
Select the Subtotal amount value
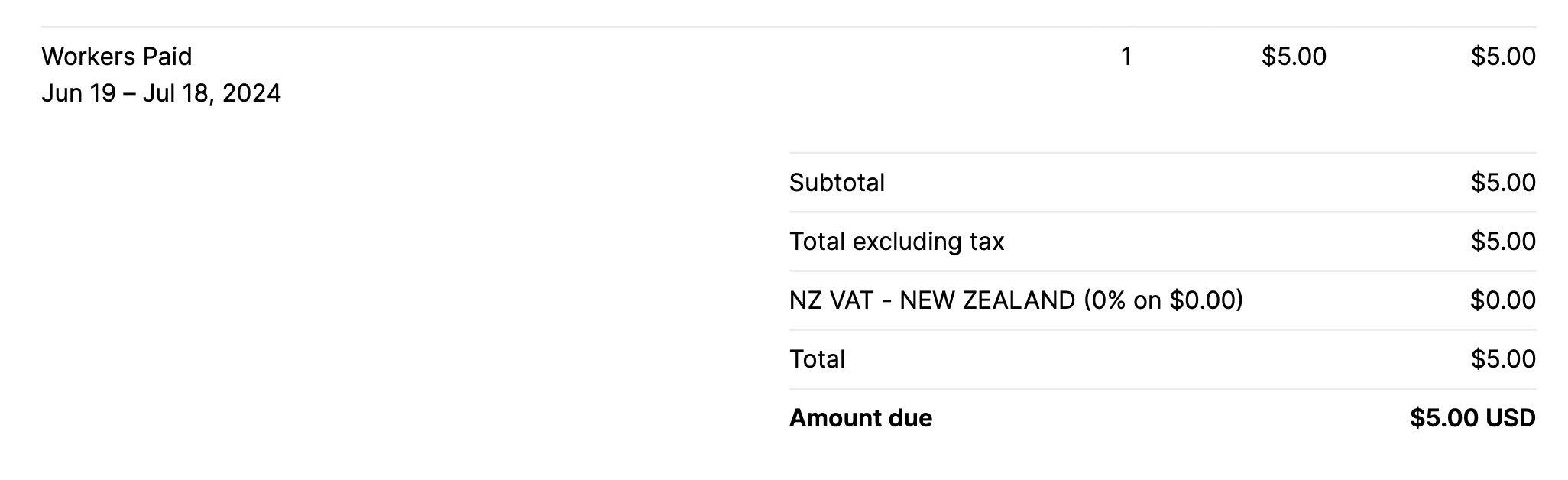coord(1502,183)
